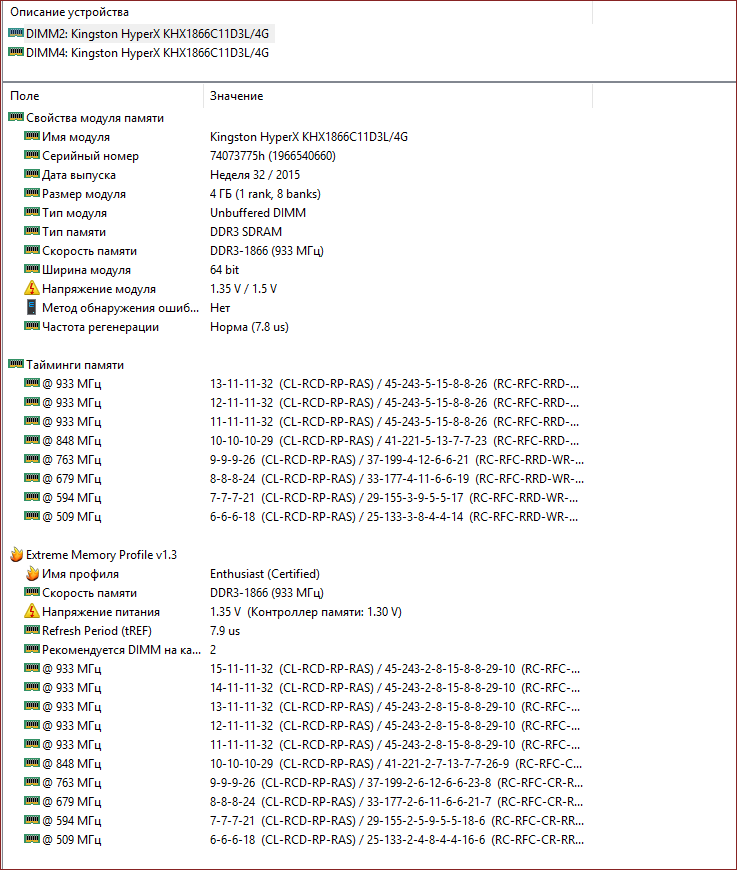The height and width of the screenshot is (870, 737).
Task: Click the memory icon beside 'Частота регенерации'
Action: tap(32, 326)
